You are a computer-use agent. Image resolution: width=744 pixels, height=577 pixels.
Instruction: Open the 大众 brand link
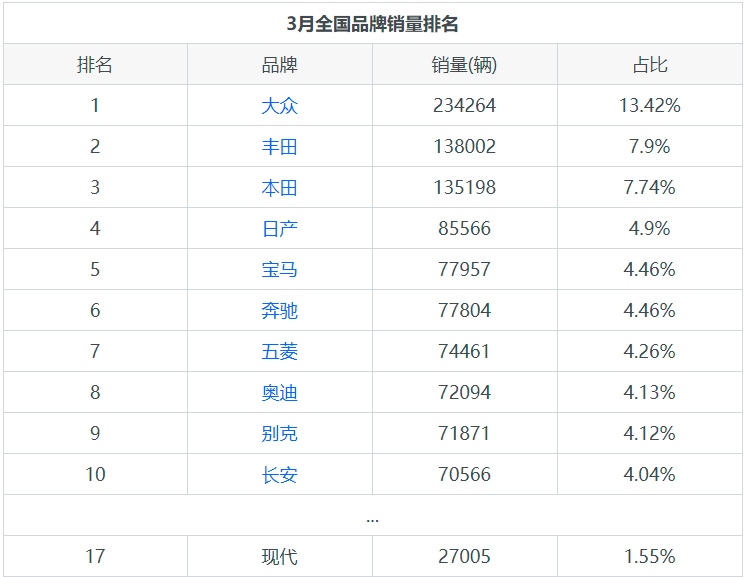pos(279,105)
